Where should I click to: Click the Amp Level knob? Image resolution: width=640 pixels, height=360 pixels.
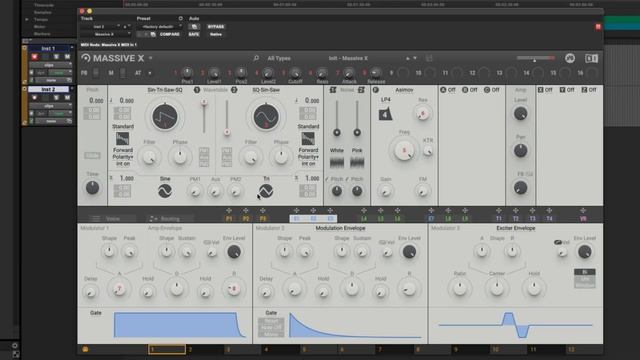click(520, 114)
